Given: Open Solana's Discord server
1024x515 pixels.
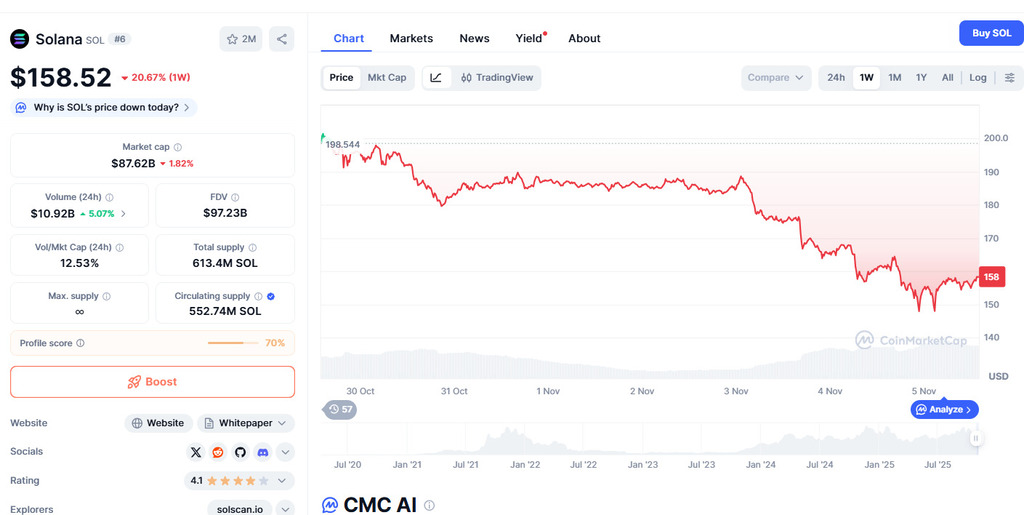Looking at the screenshot, I should coord(262,452).
